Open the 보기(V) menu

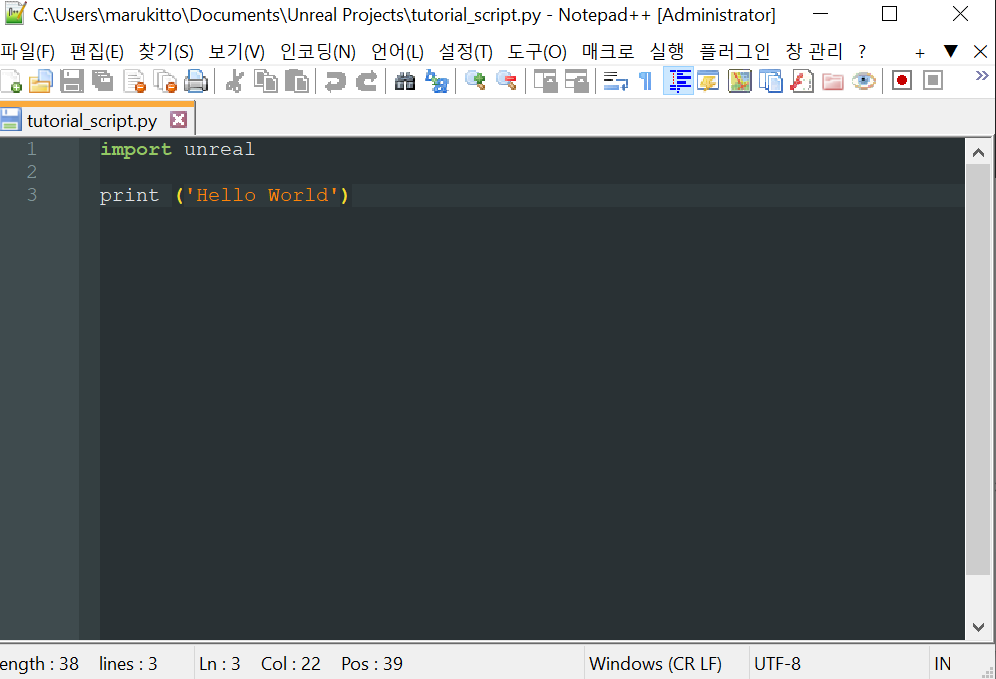click(x=236, y=51)
